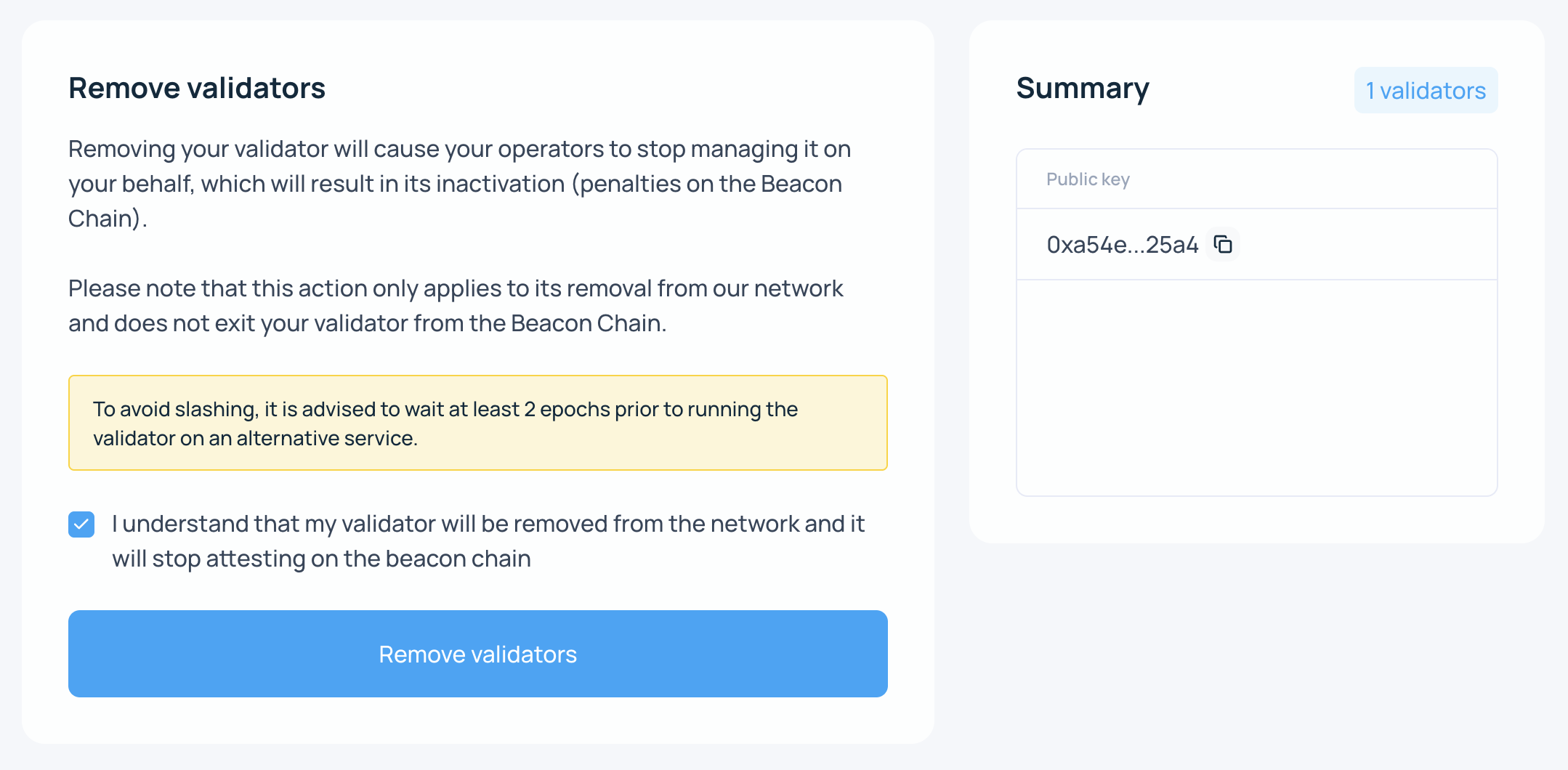Switch to the Summary panel heading
Screen dimensions: 1568x770
[1083, 89]
